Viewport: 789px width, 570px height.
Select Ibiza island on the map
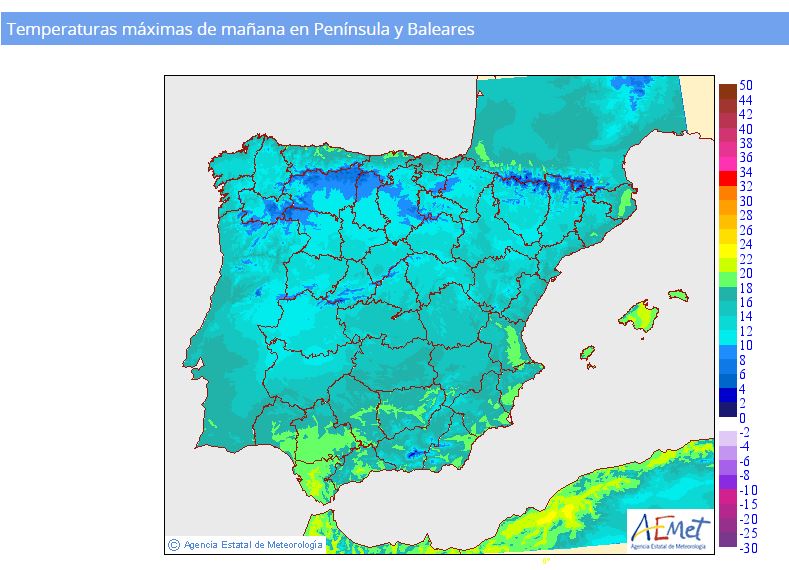click(588, 352)
